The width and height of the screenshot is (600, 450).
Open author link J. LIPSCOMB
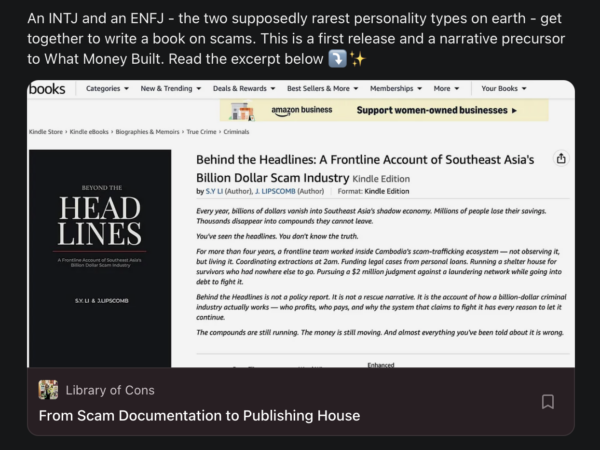275,191
